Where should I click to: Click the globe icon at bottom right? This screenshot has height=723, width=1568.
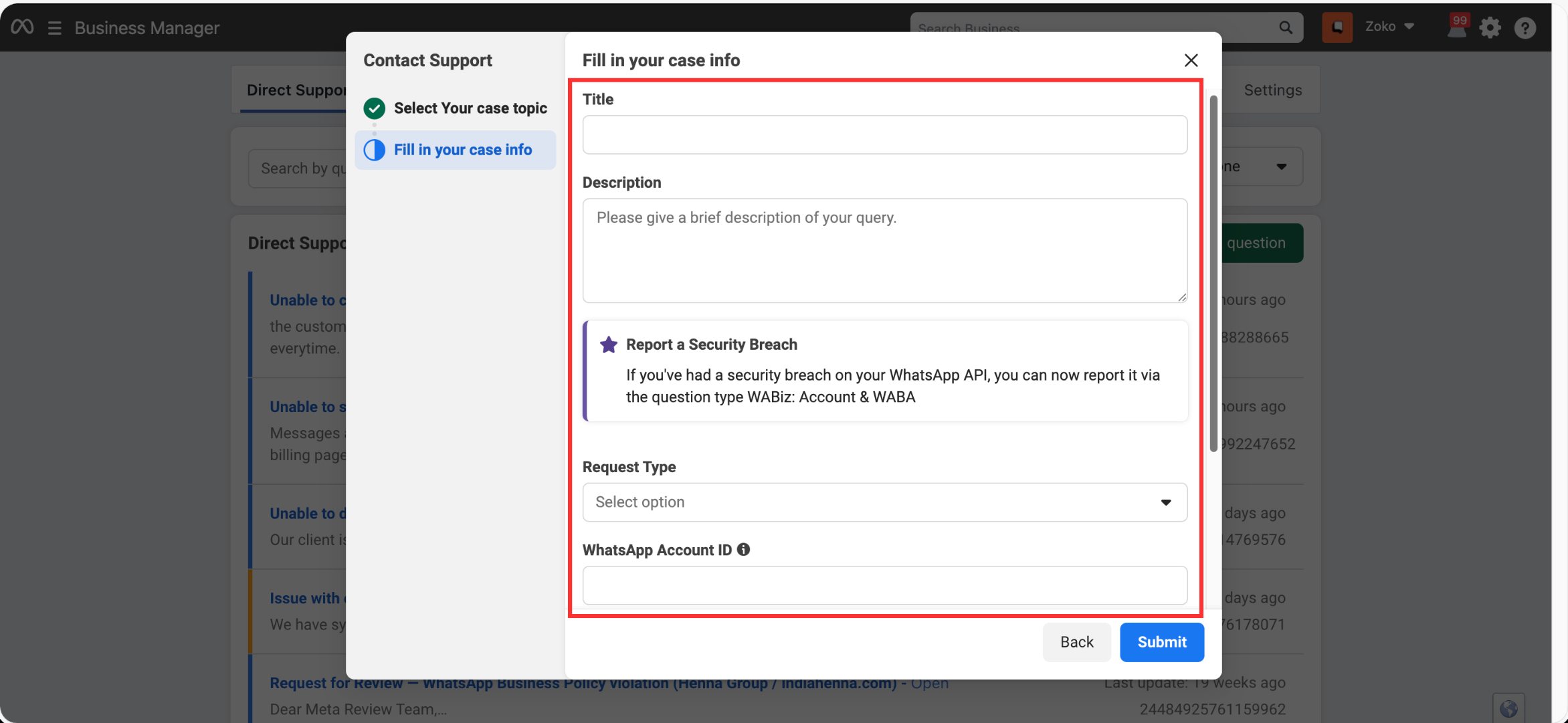pos(1508,708)
